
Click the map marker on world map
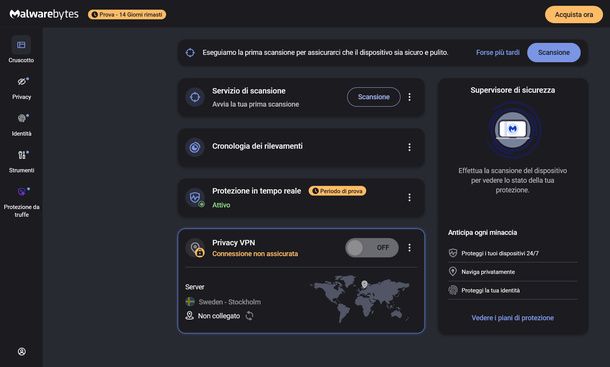(364, 284)
